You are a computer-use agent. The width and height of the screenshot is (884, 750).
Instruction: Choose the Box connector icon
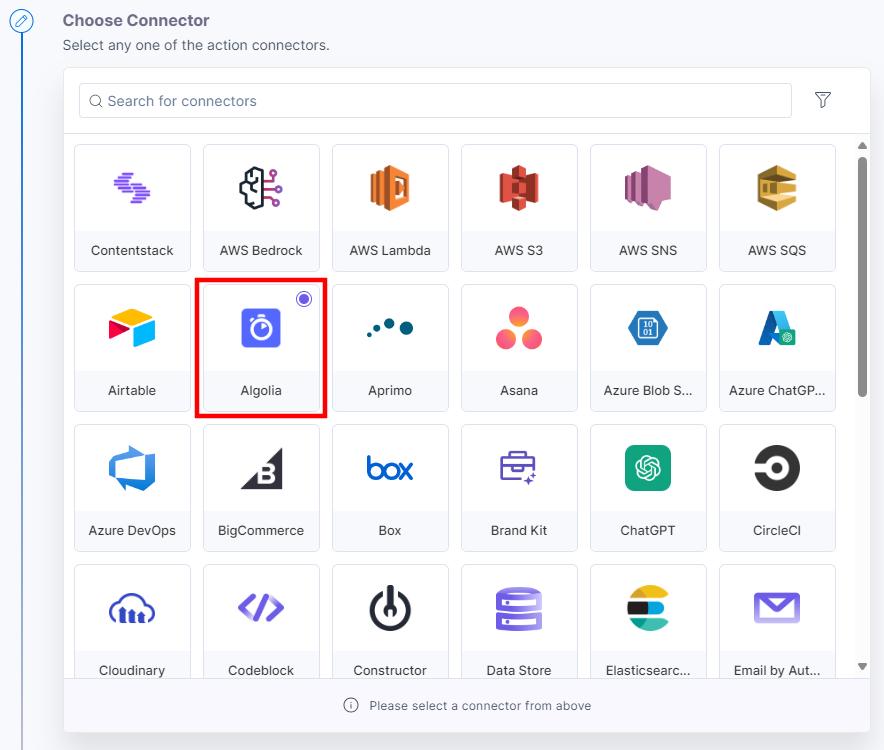pos(390,468)
